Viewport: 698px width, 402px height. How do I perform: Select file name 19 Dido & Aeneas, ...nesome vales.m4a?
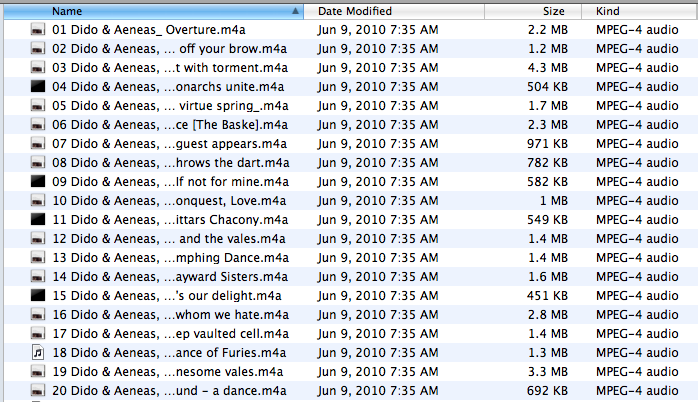tap(168, 371)
